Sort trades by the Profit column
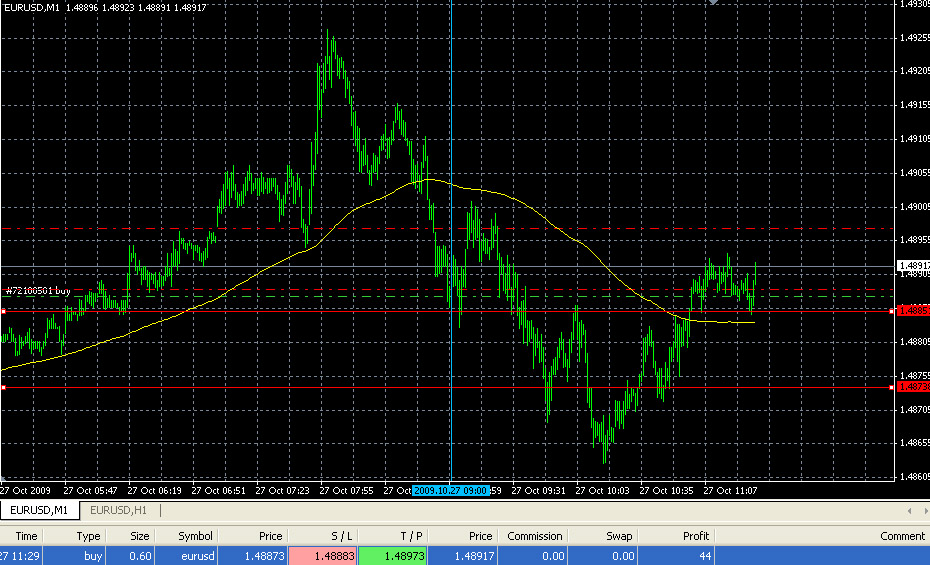The image size is (930, 565). 696,536
